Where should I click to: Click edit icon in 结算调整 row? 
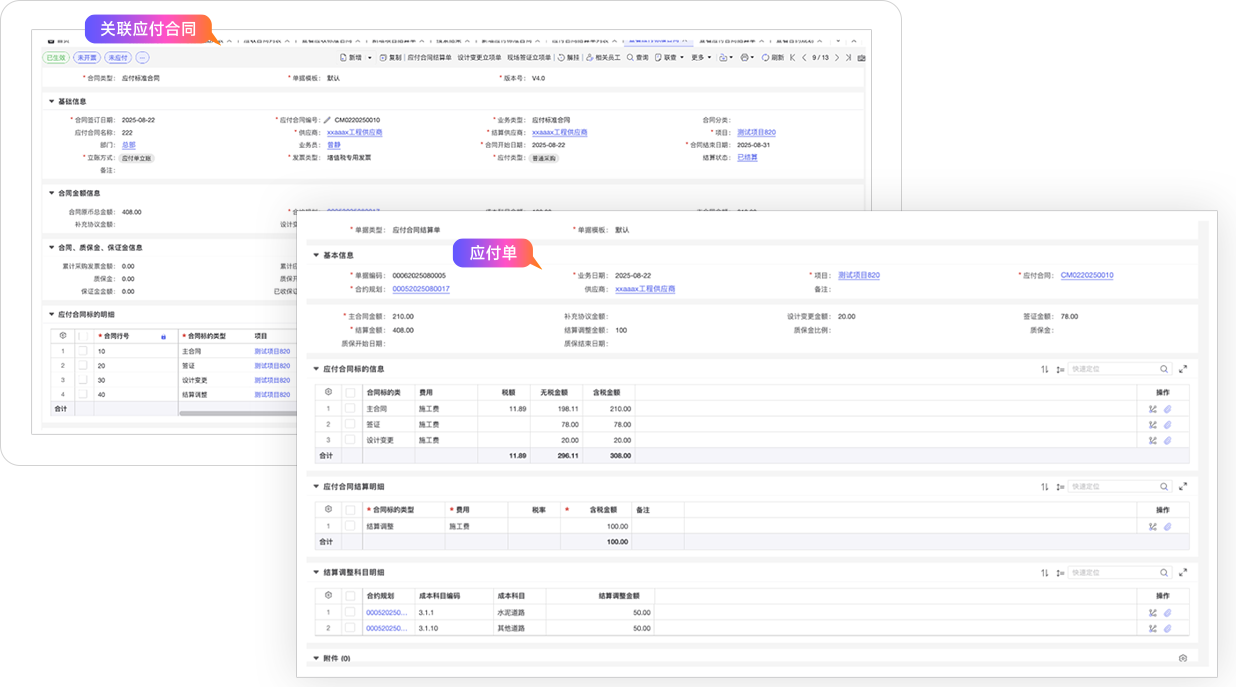[1153, 526]
